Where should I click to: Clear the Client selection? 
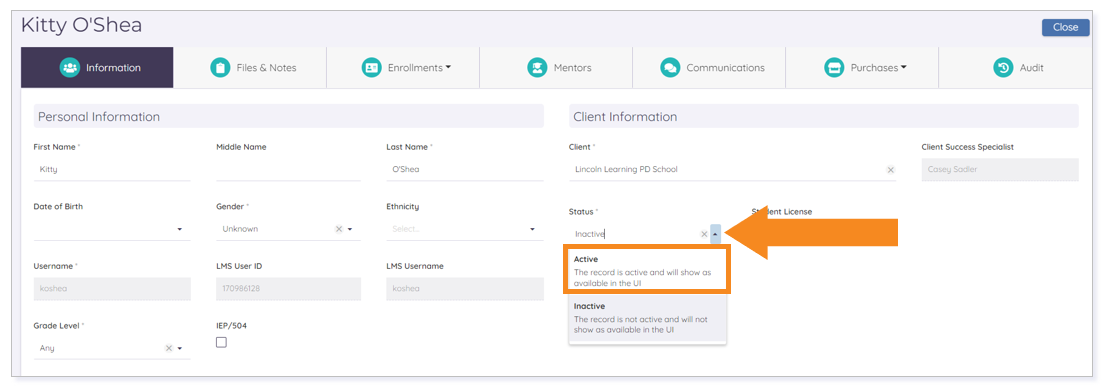click(890, 170)
